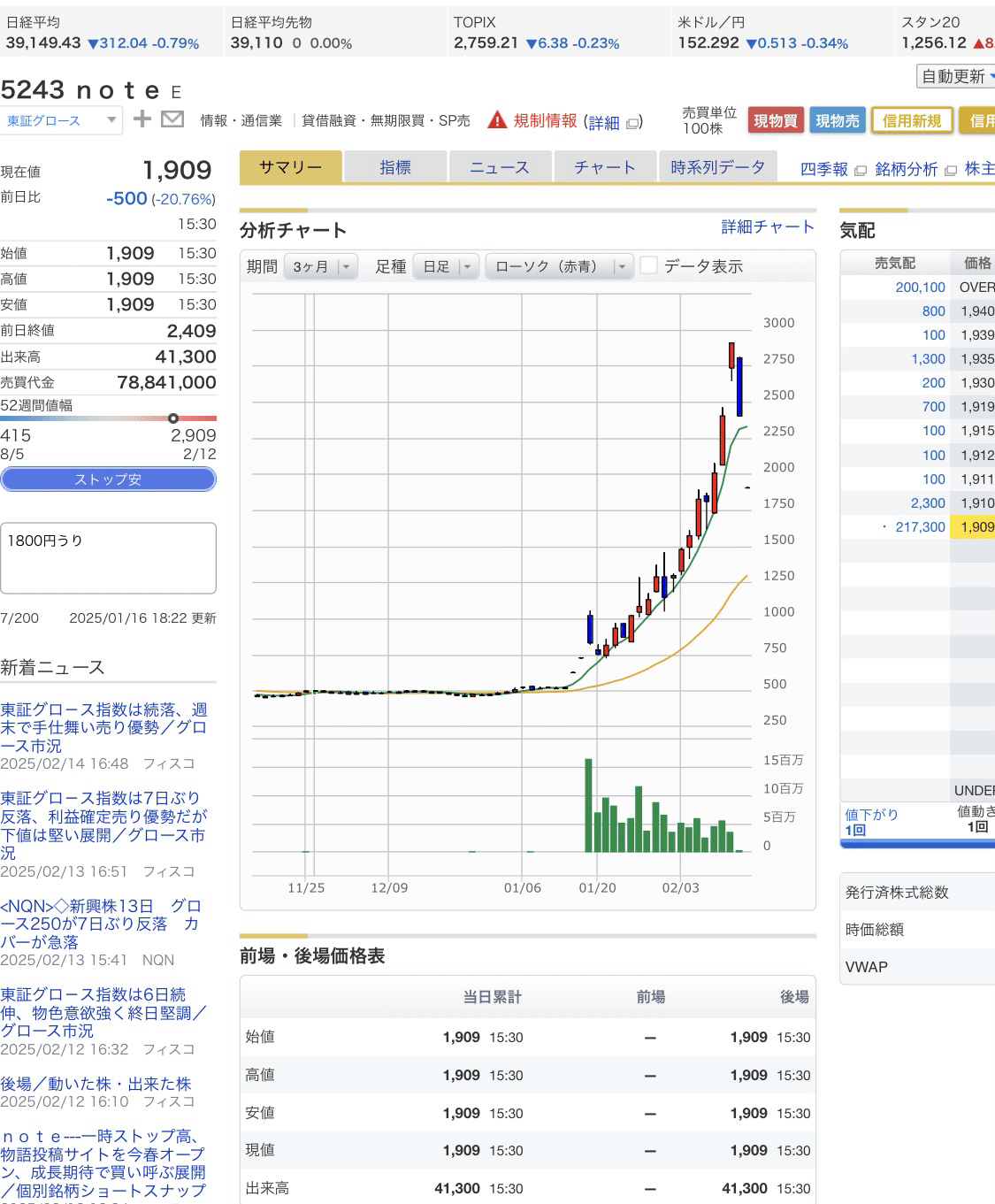Click the 米ドル/円 exchange rate quote
995x1204 pixels.
[763, 33]
